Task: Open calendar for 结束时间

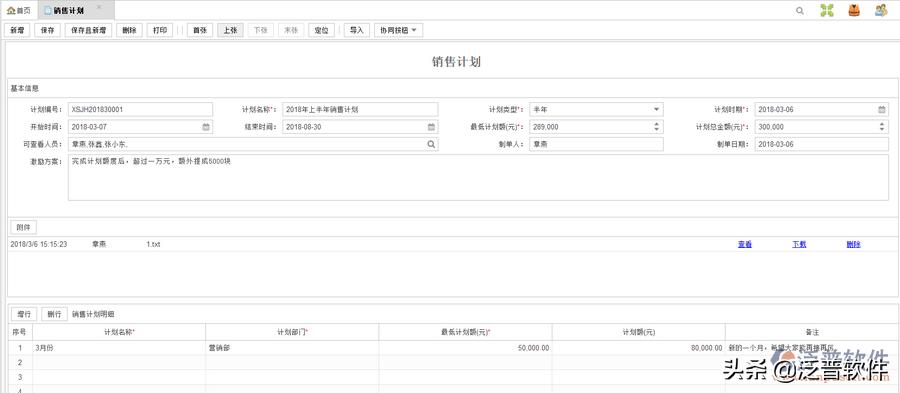Action: pos(431,127)
